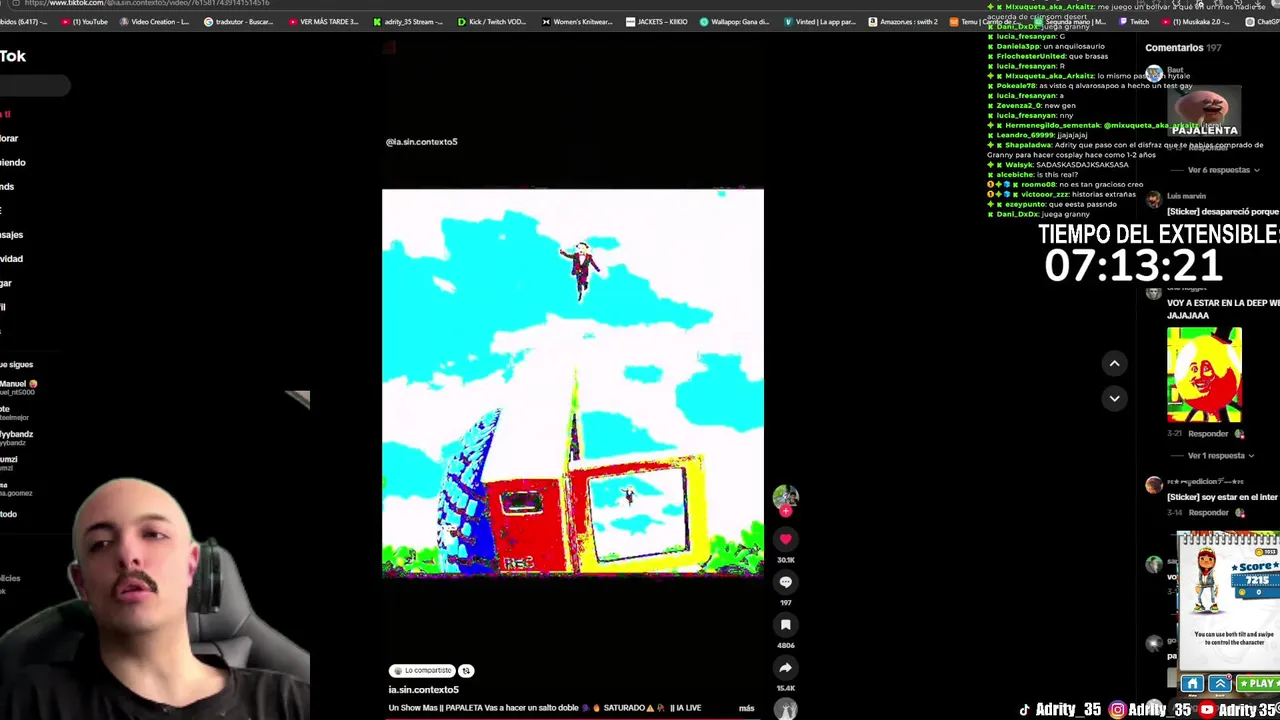Click the @ia.sin.contexto5 watermark above the video

point(421,142)
